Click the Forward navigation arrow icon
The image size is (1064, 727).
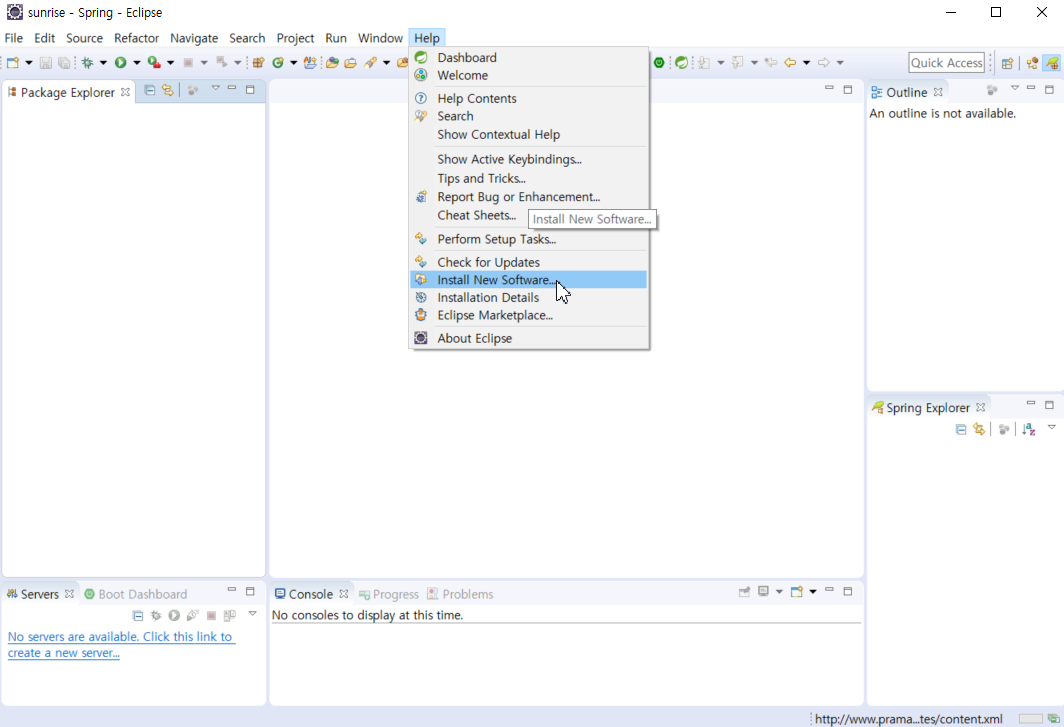tap(823, 62)
